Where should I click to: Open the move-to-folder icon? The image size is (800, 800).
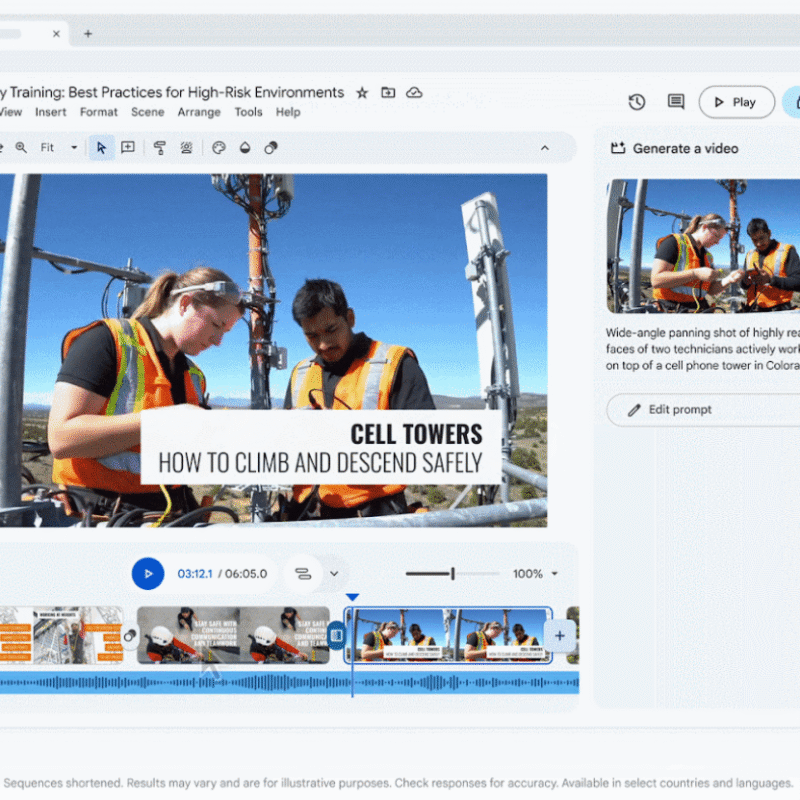[388, 92]
